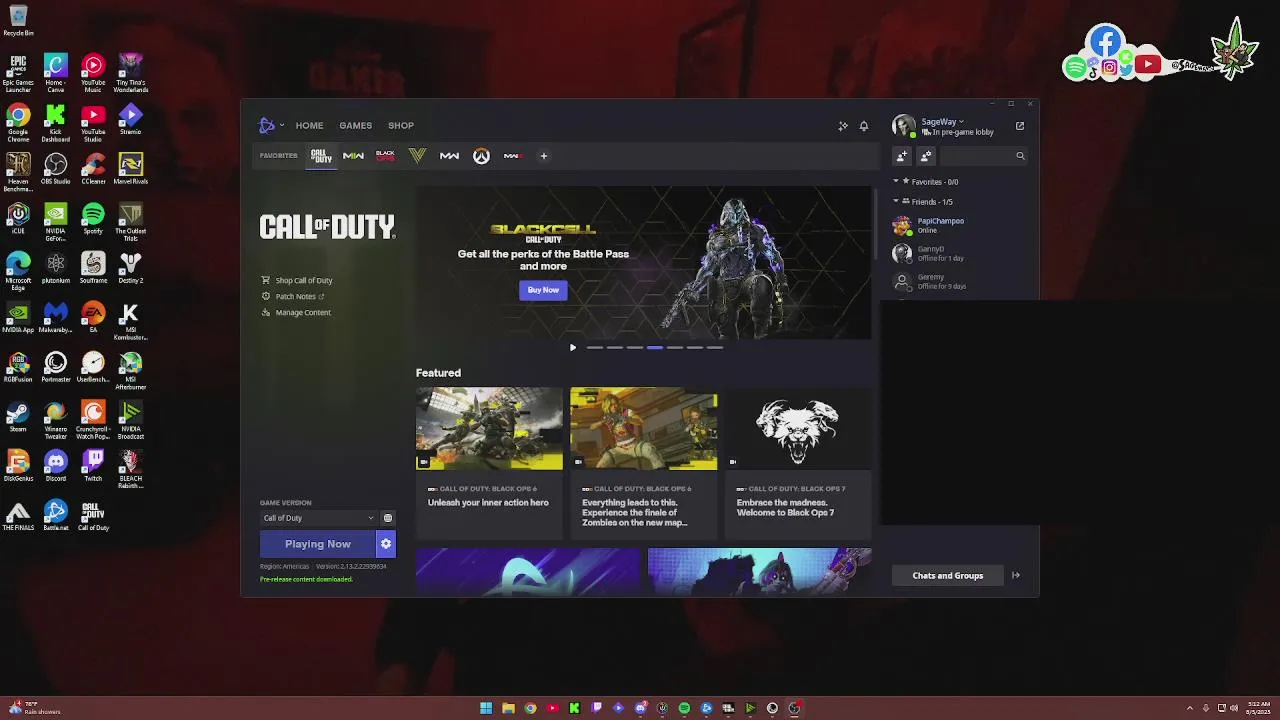Screen dimensions: 1280x720
Task: Add a game to favorites with plus button
Action: click(544, 156)
